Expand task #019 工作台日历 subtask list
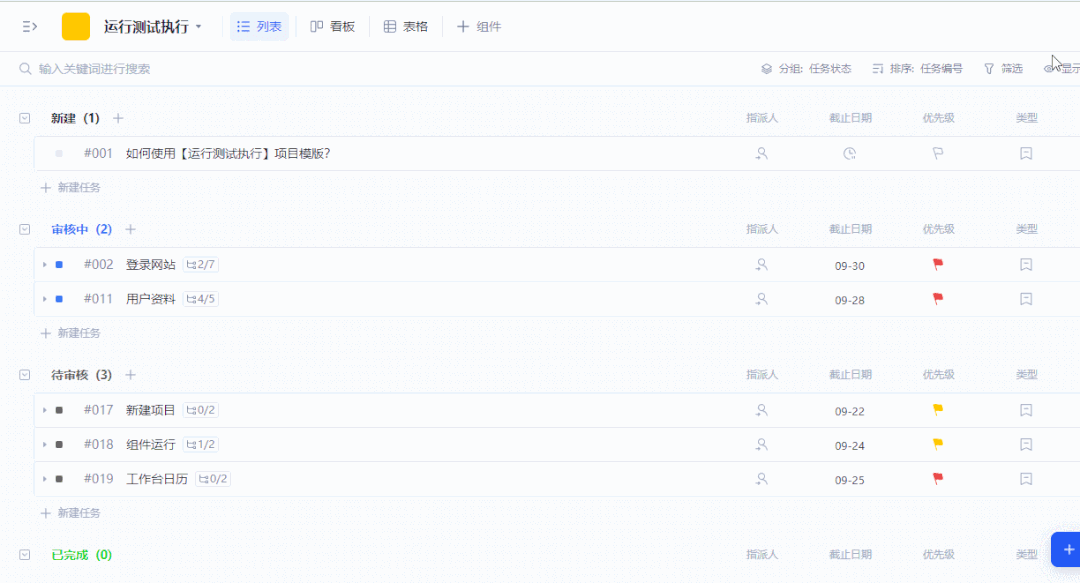 tap(44, 479)
